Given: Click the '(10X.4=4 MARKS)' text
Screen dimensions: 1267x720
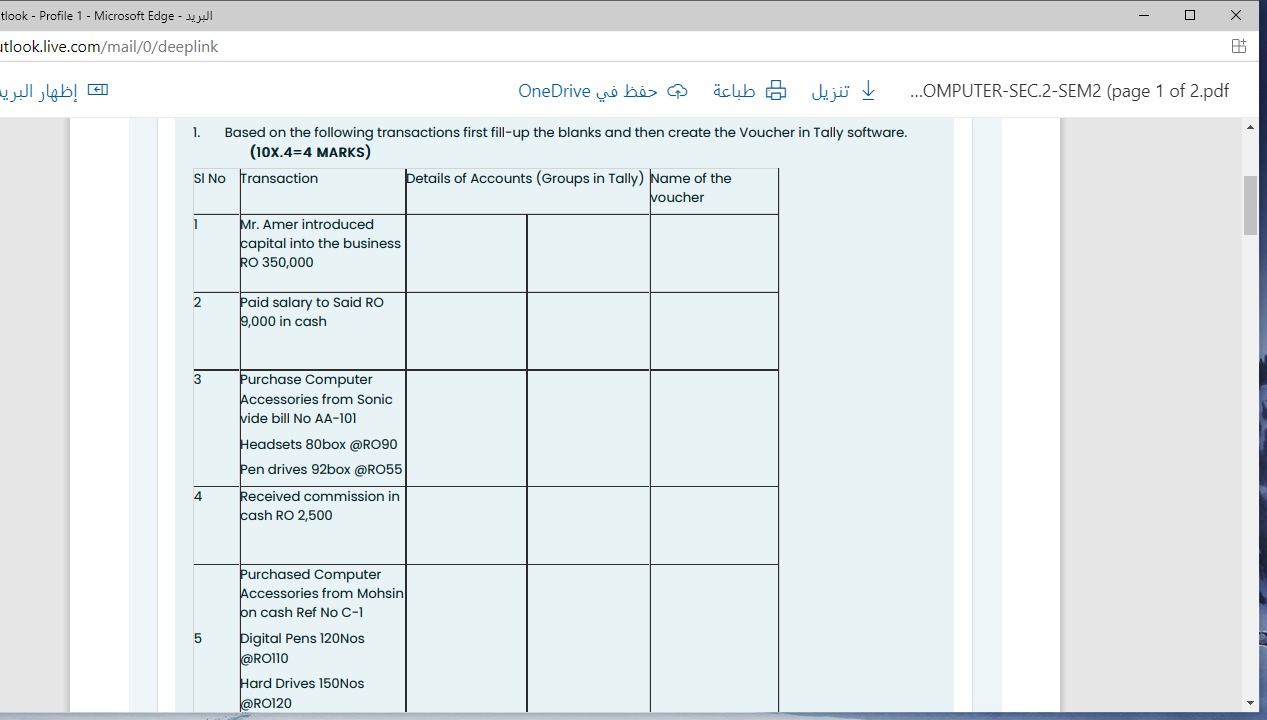Looking at the screenshot, I should pyautogui.click(x=310, y=152).
